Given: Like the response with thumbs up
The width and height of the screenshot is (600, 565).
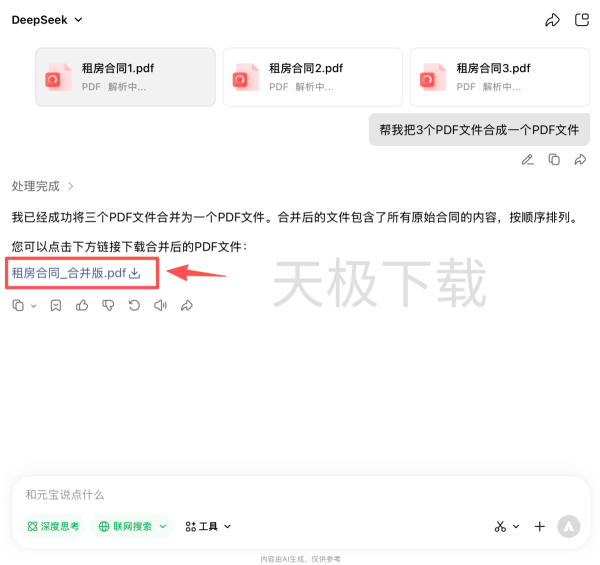Looking at the screenshot, I should click(x=82, y=305).
